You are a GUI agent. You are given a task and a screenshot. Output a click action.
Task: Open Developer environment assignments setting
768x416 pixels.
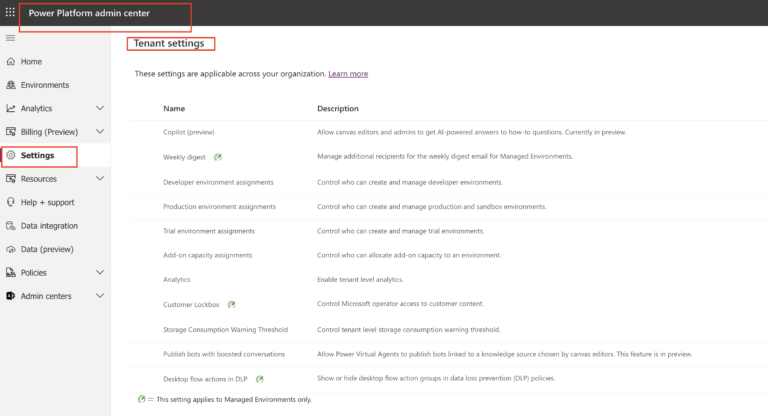coord(218,182)
